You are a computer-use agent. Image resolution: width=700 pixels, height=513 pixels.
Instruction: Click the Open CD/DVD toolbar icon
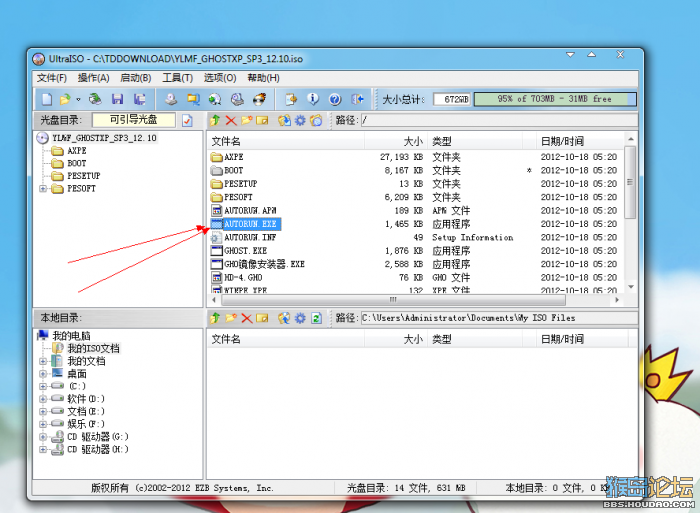pos(95,99)
